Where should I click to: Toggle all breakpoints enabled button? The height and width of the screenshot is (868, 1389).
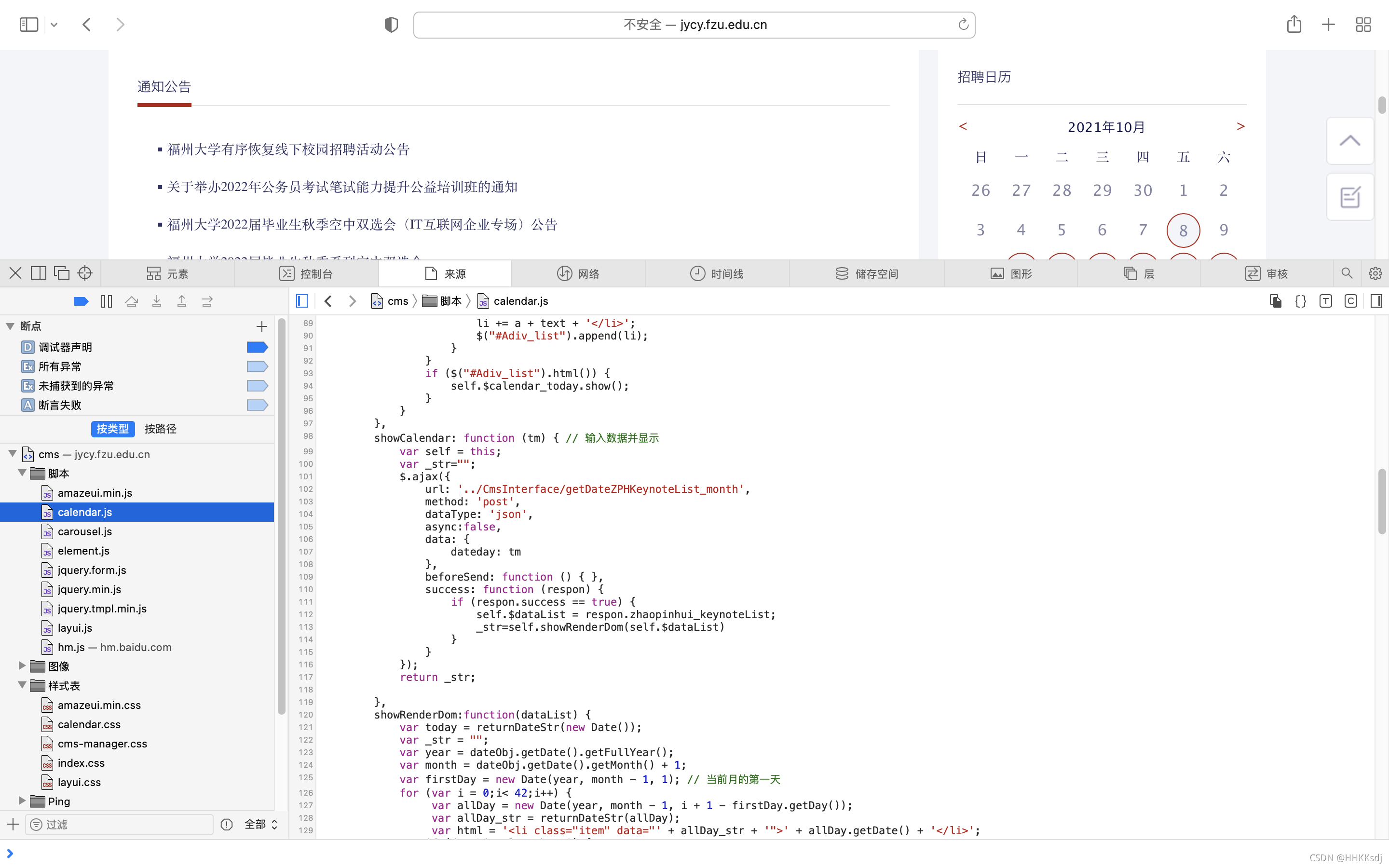pos(81,301)
